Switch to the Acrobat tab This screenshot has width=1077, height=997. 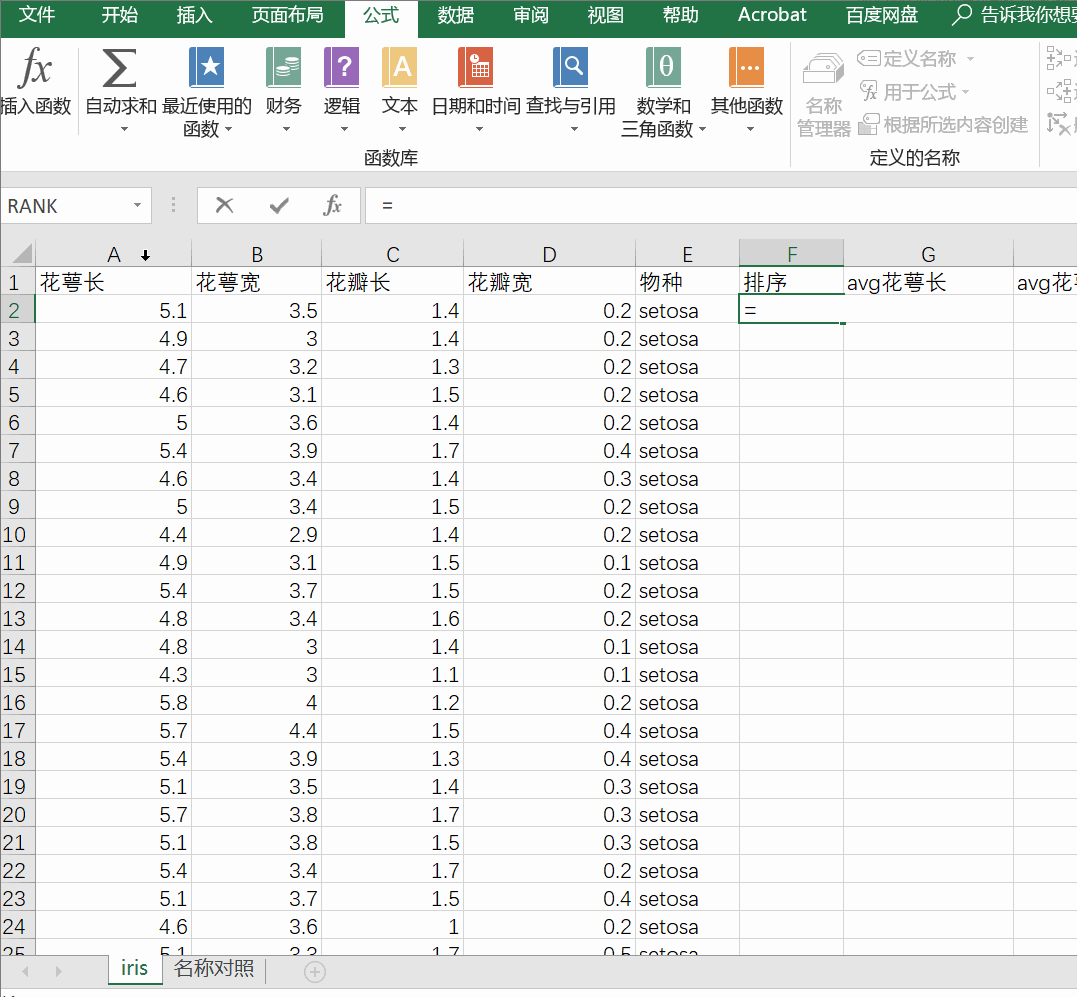pos(772,15)
